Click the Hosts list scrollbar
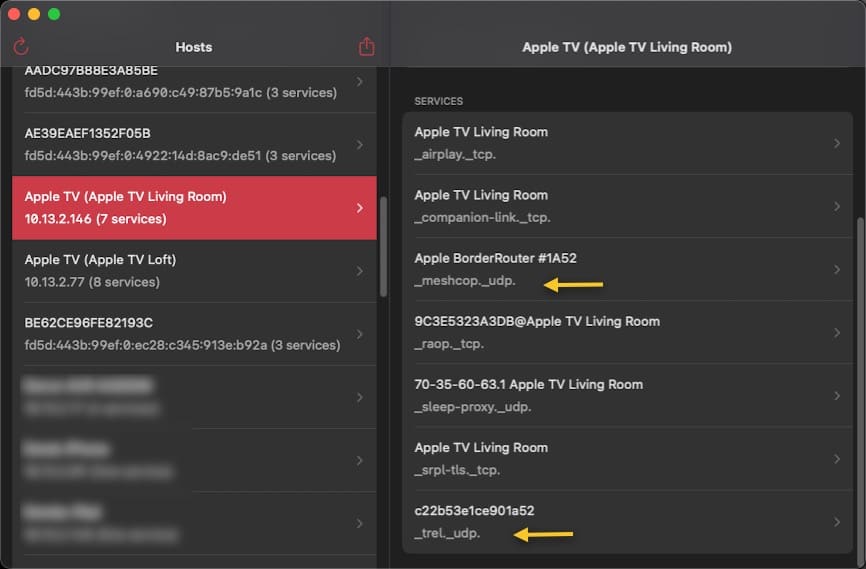Viewport: 866px width, 569px height. pyautogui.click(x=383, y=247)
